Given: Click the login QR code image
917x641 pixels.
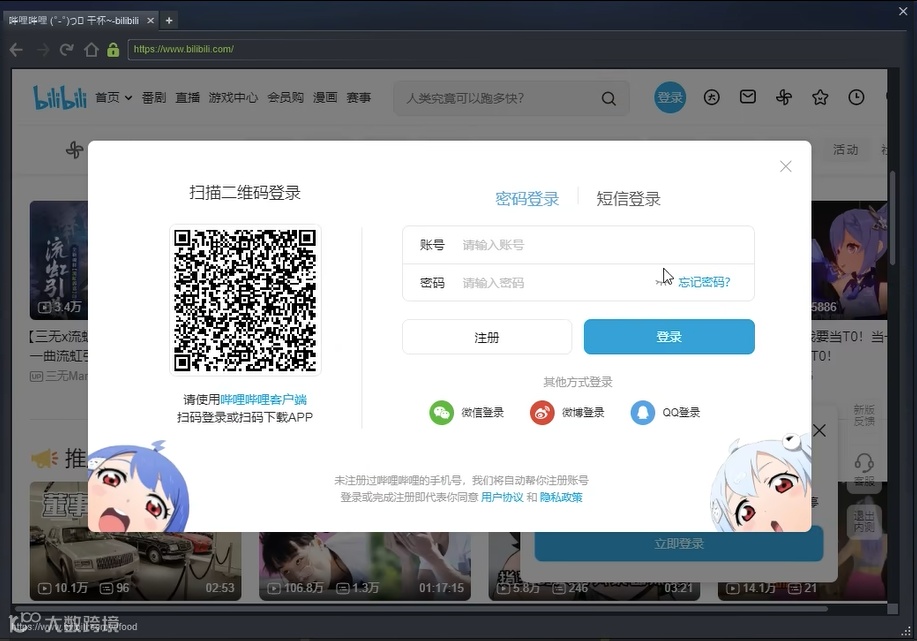Looking at the screenshot, I should pos(245,300).
